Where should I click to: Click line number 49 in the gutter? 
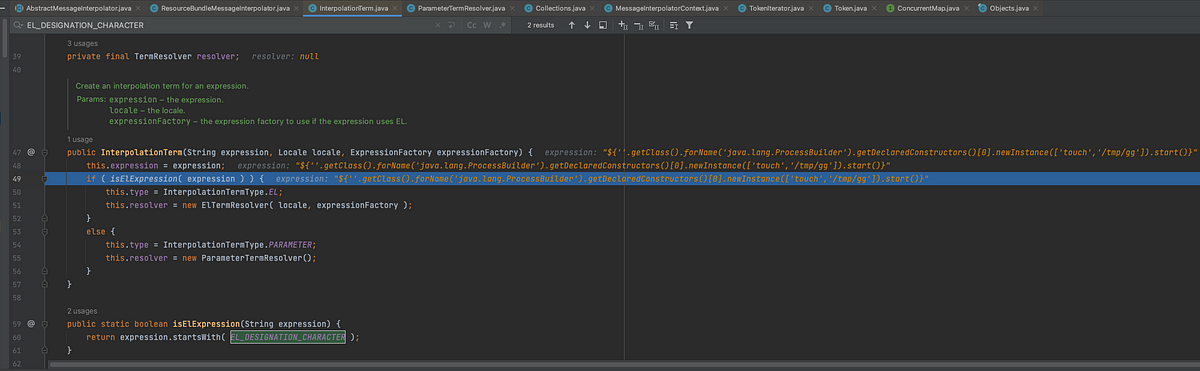(x=17, y=178)
